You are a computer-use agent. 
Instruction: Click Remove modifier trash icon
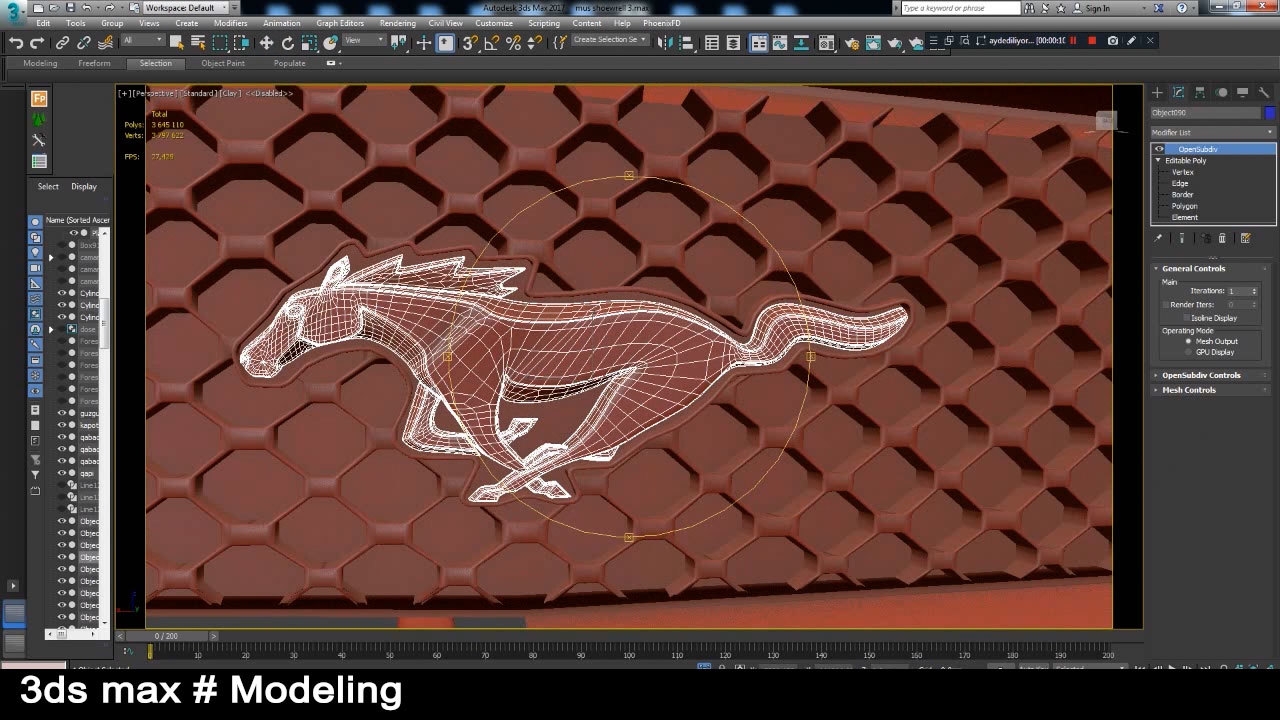(1222, 238)
